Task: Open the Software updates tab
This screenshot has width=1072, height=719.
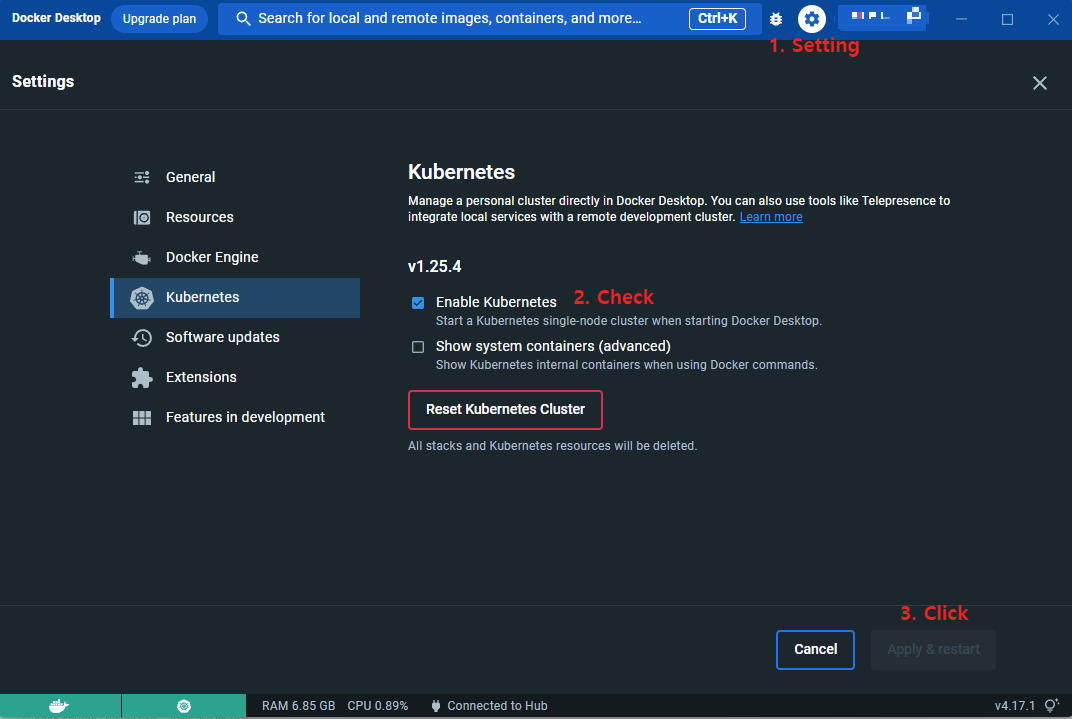Action: [x=235, y=338]
